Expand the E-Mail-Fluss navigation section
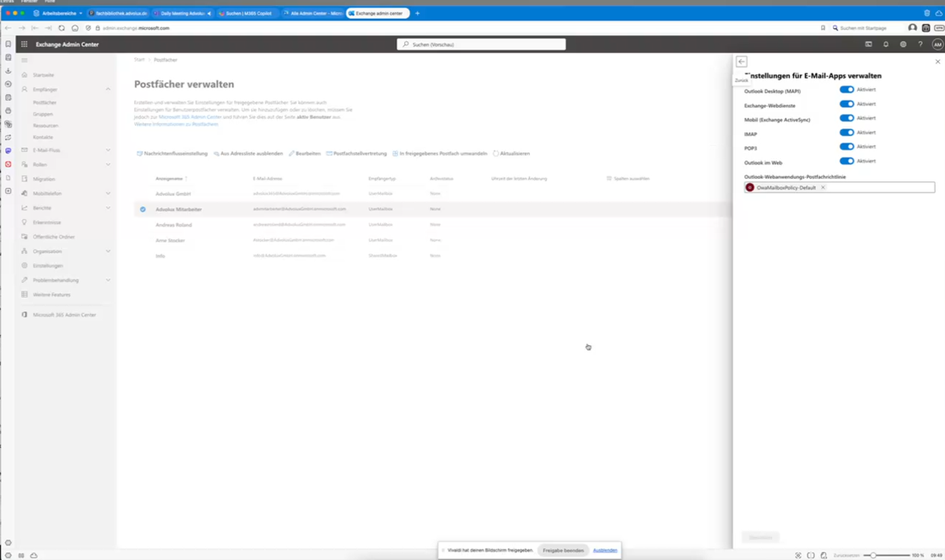945x560 pixels. (x=108, y=150)
